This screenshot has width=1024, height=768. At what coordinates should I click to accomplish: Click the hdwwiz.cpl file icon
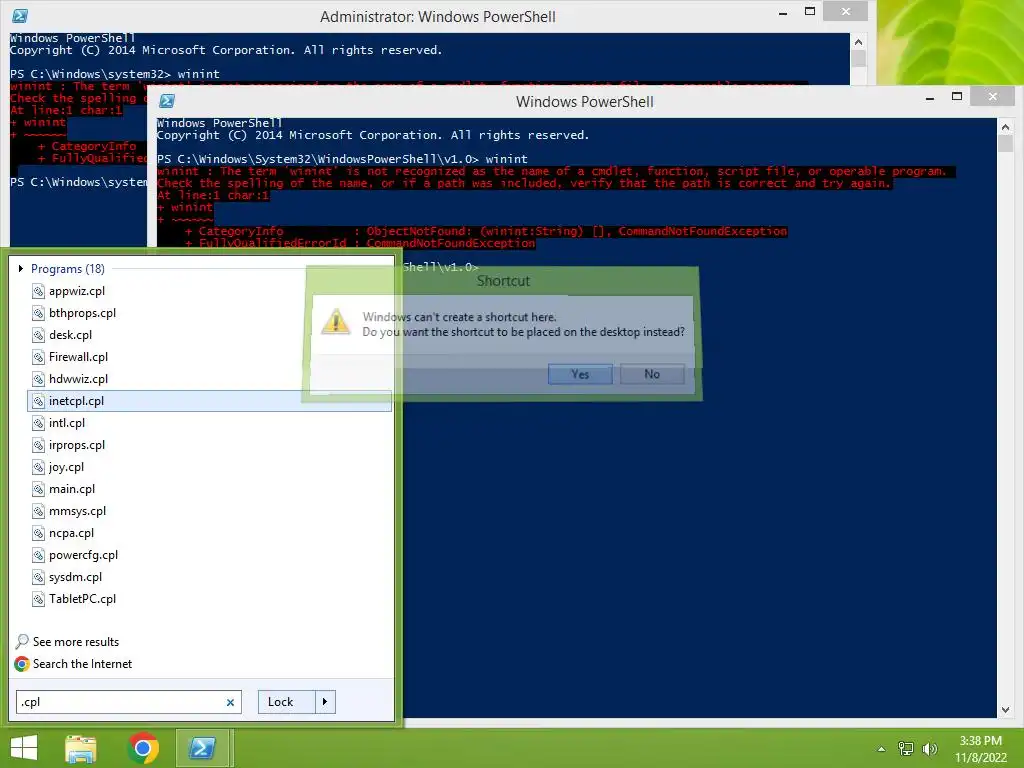pyautogui.click(x=39, y=379)
